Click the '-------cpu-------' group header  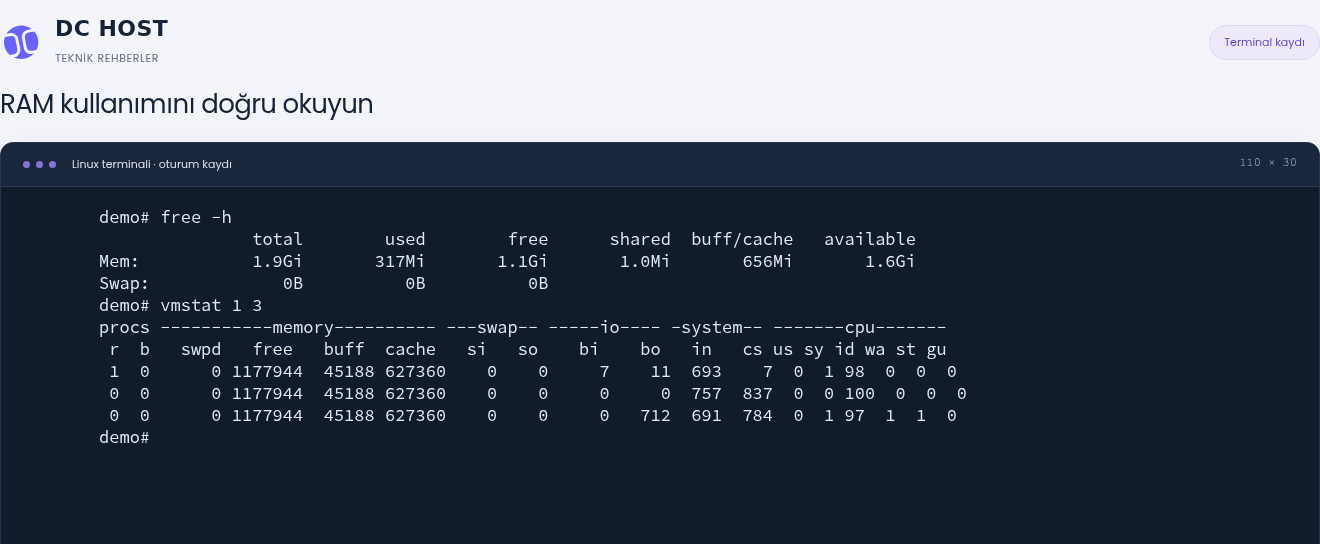point(860,327)
